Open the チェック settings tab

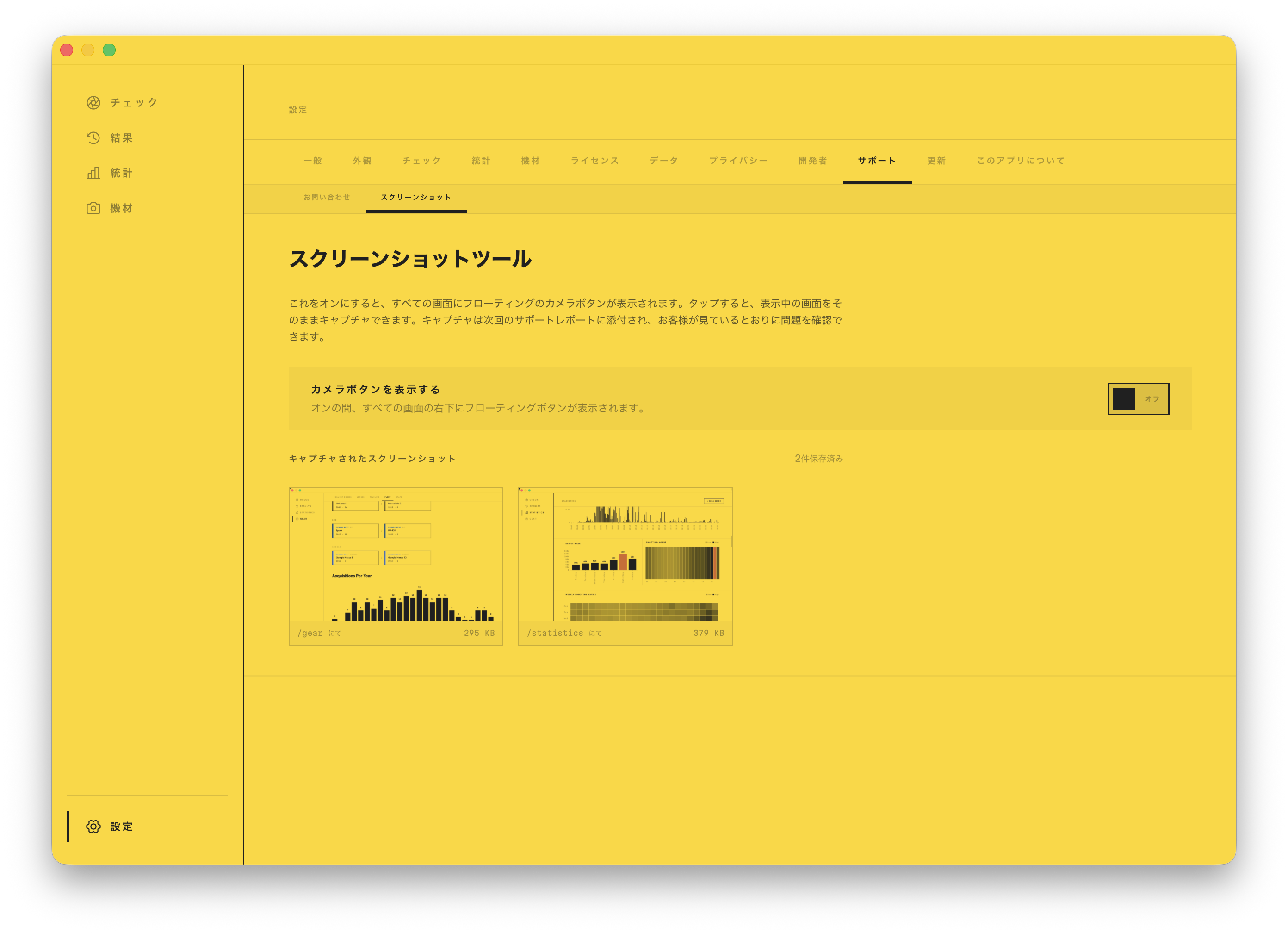[422, 161]
